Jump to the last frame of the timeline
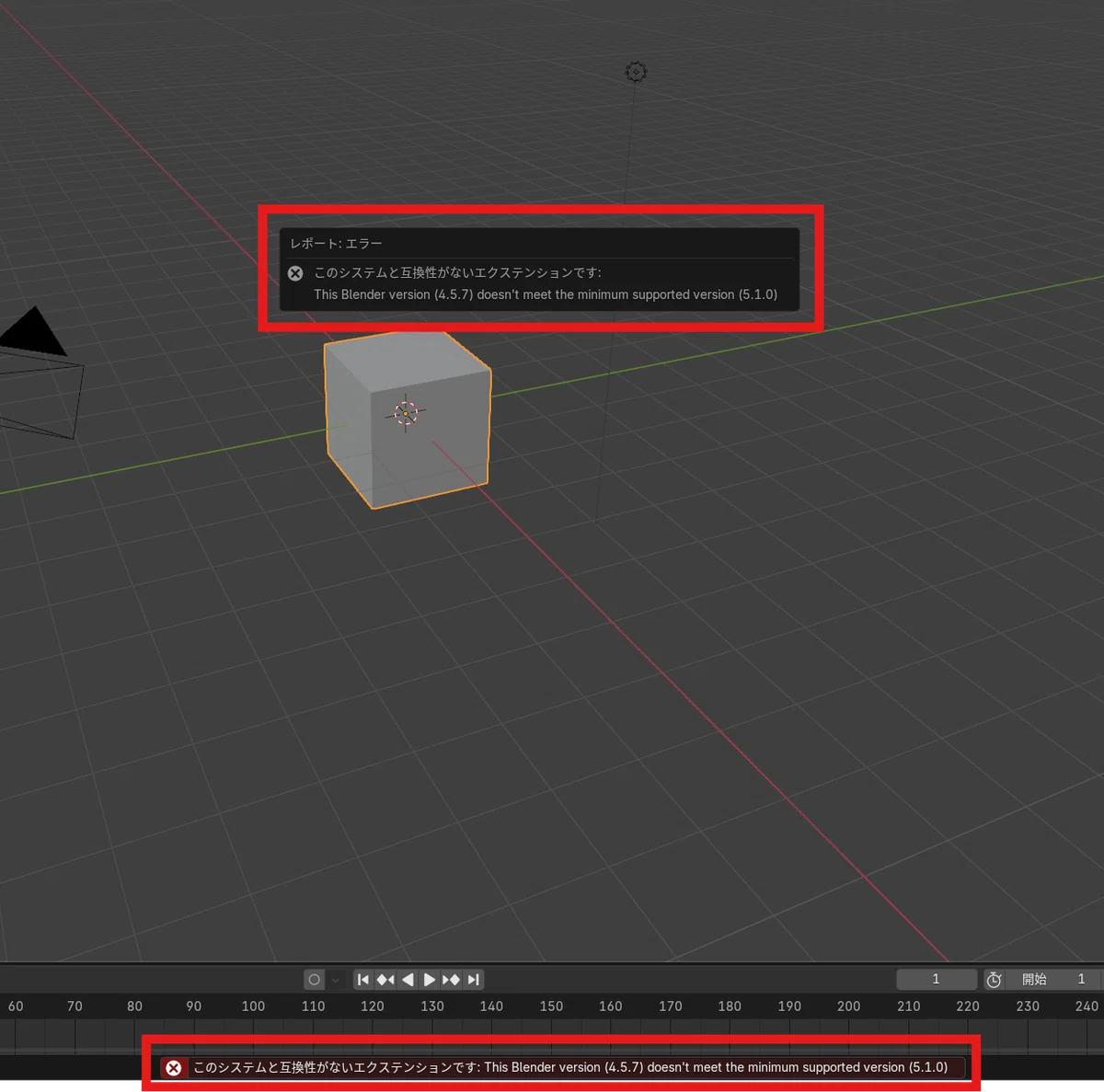Viewport: 1104px width, 1092px height. click(473, 980)
